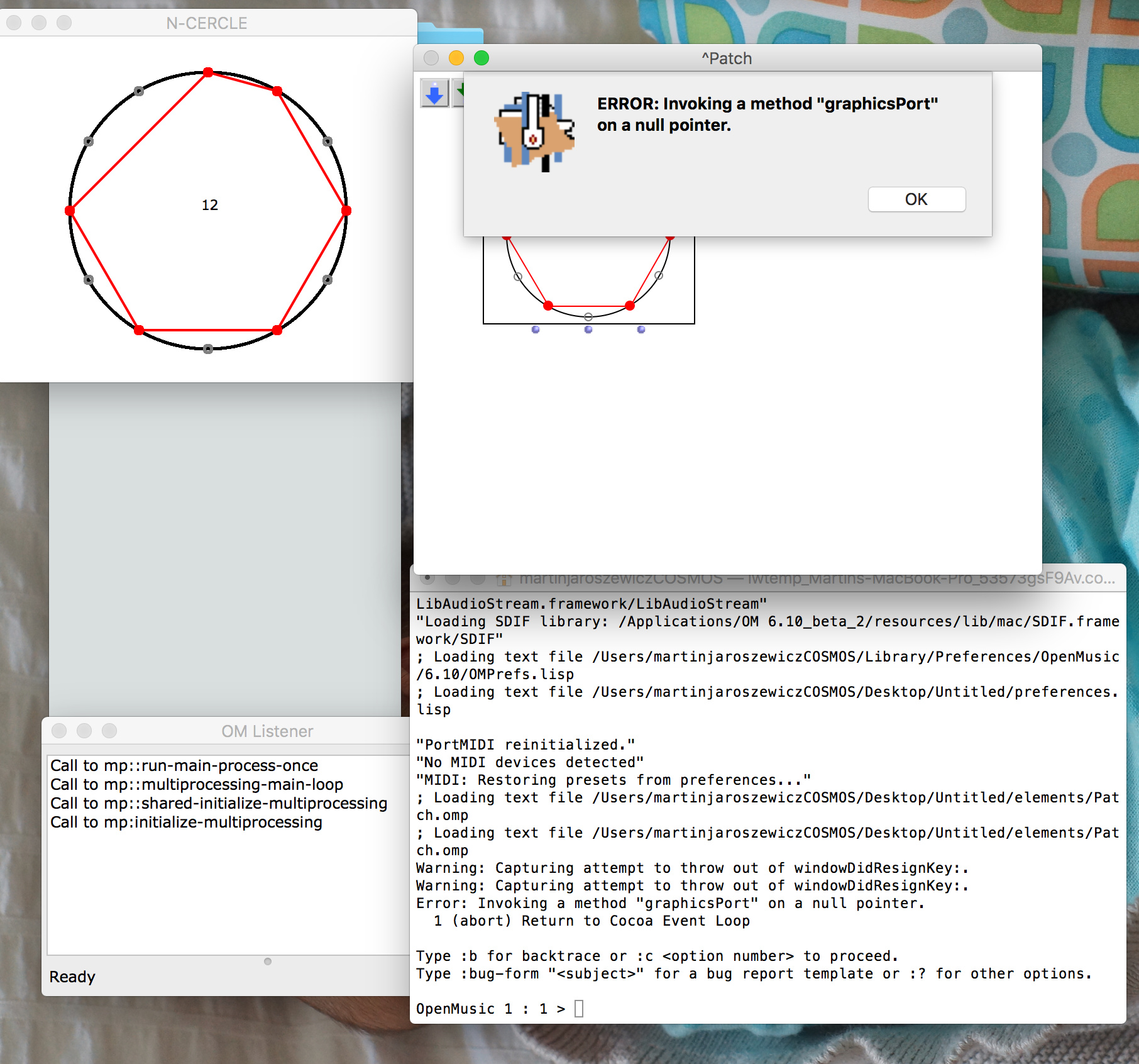Click the OM Listener window title
1139x1064 pixels.
coord(267,731)
